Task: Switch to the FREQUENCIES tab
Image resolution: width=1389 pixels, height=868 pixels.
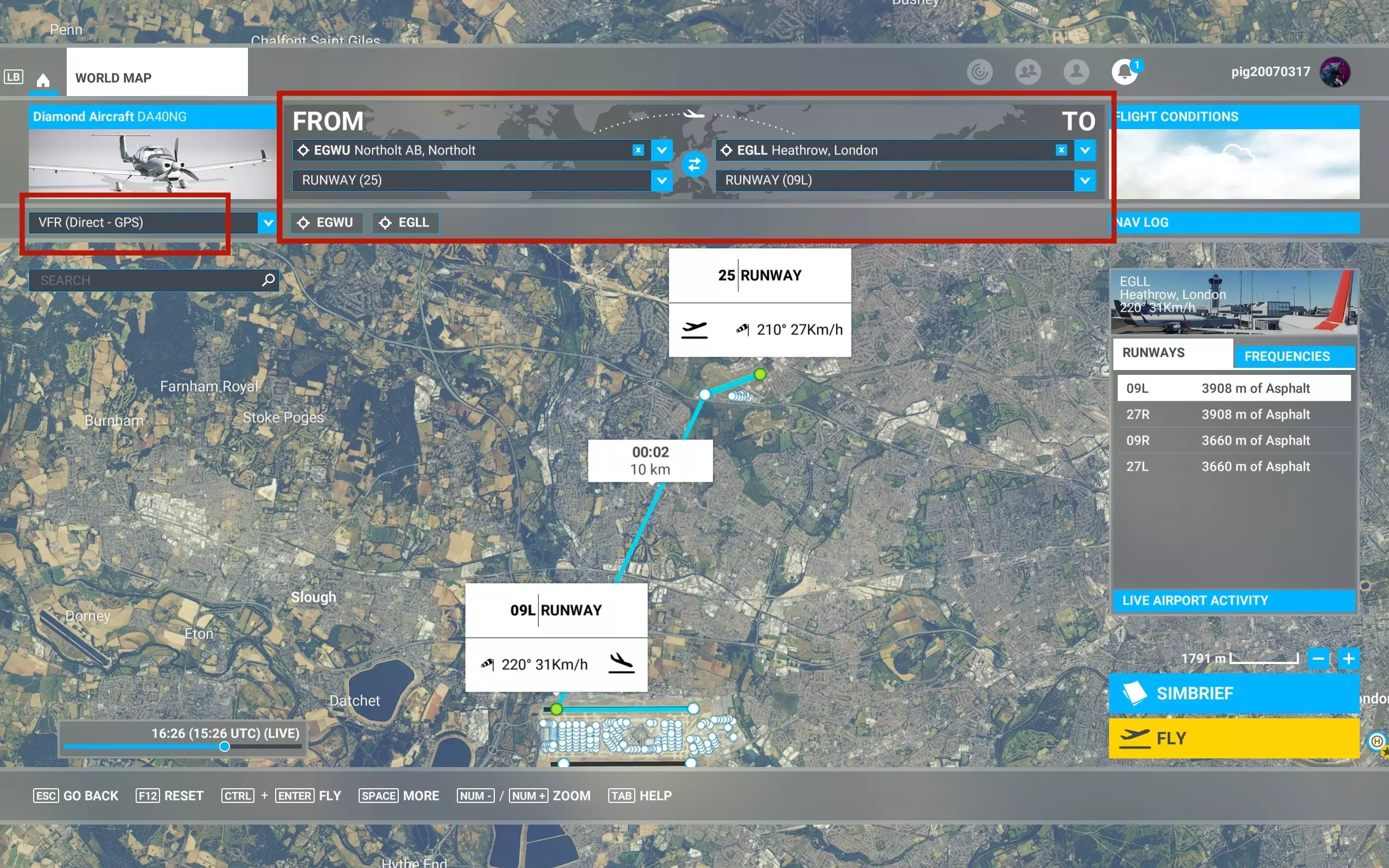Action: click(x=1287, y=356)
